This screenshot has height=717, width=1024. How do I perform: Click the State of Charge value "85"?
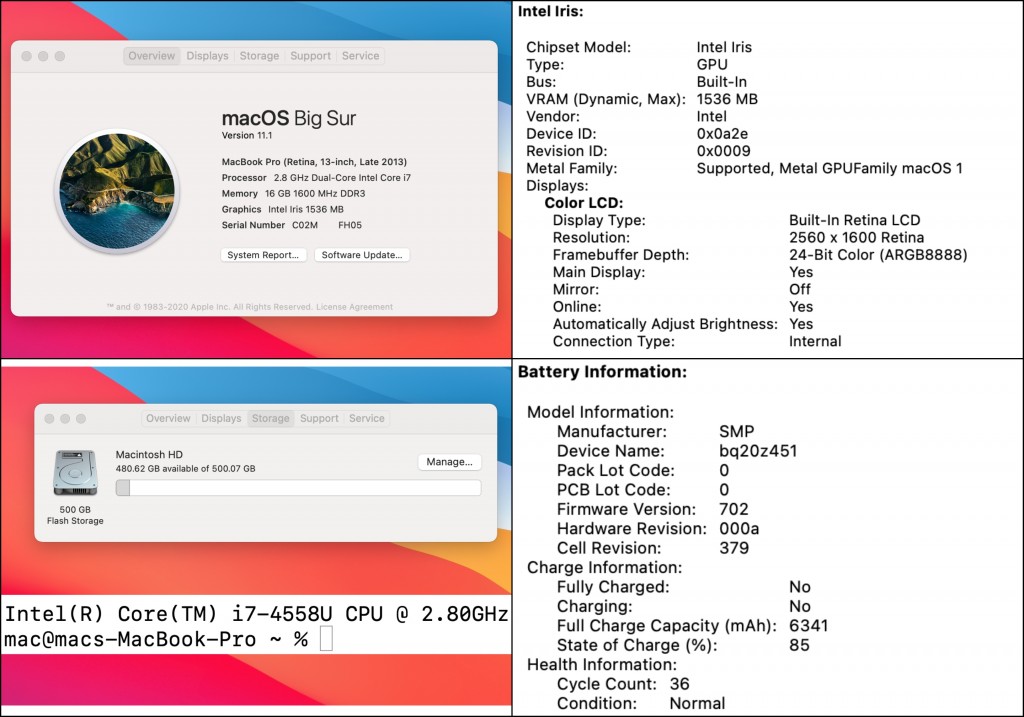click(x=799, y=645)
